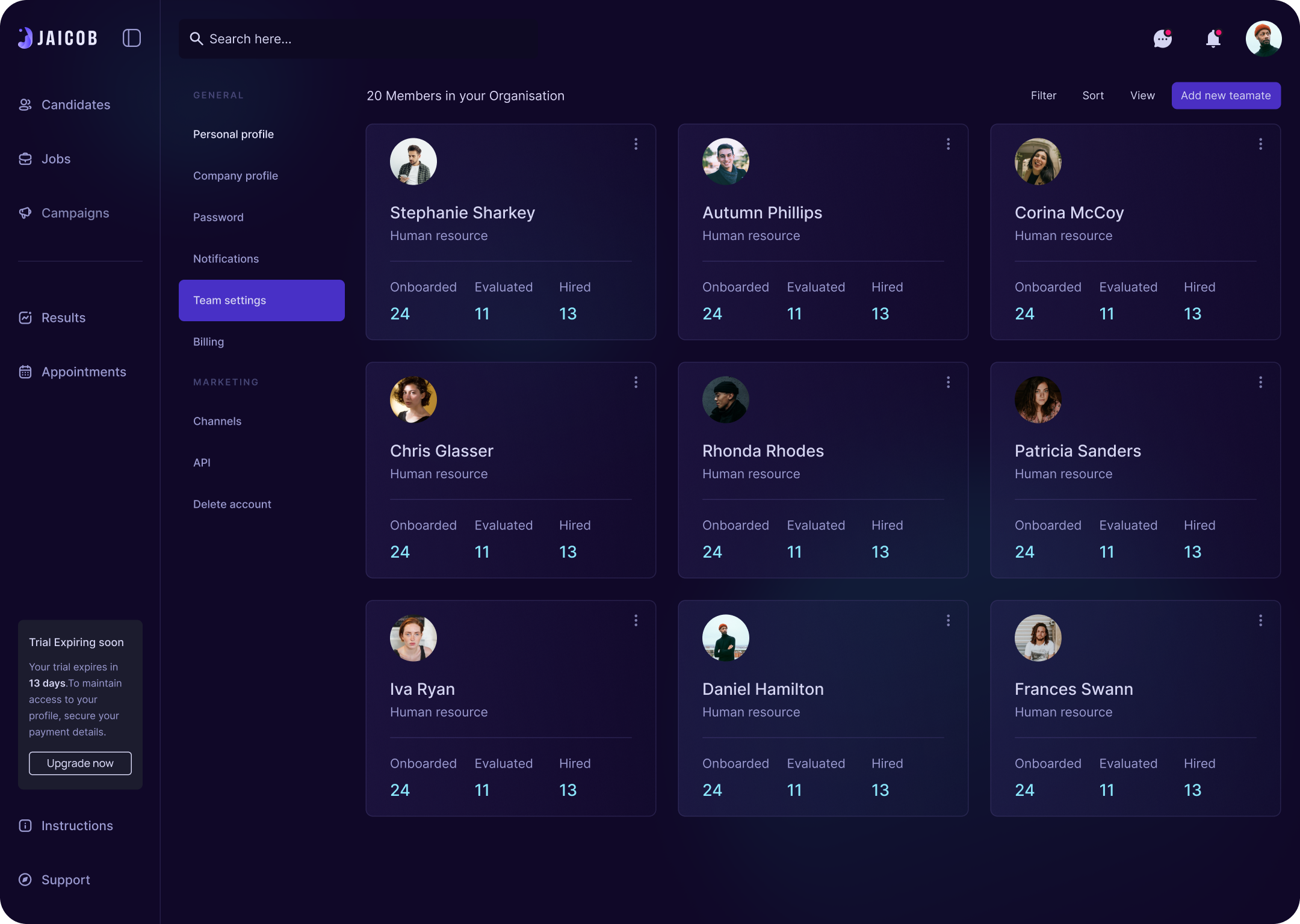Open Appointments calendar icon
The height and width of the screenshot is (924, 1300).
25,372
